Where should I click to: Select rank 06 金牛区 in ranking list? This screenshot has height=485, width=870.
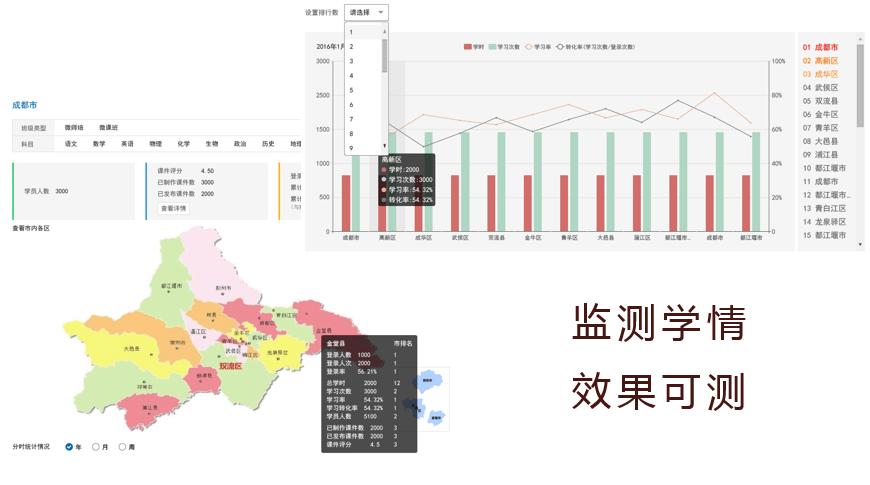(x=820, y=114)
